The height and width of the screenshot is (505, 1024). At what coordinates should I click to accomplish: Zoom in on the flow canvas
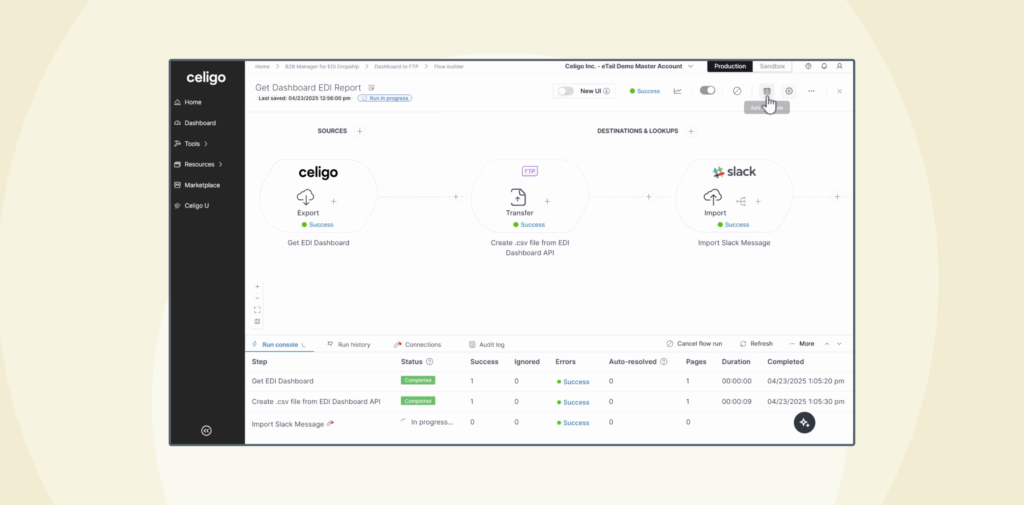tap(257, 286)
